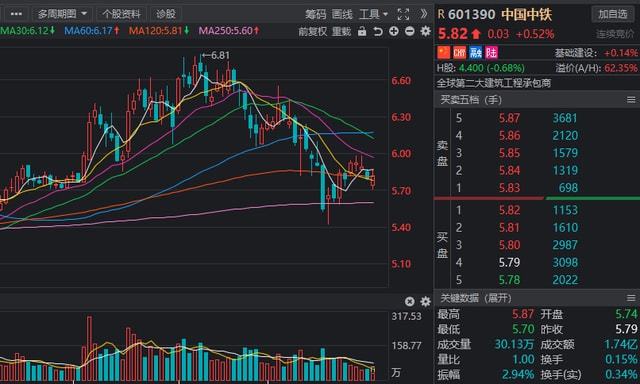Click buy level 1 price 5.82
This screenshot has height=384, width=640.
click(509, 210)
